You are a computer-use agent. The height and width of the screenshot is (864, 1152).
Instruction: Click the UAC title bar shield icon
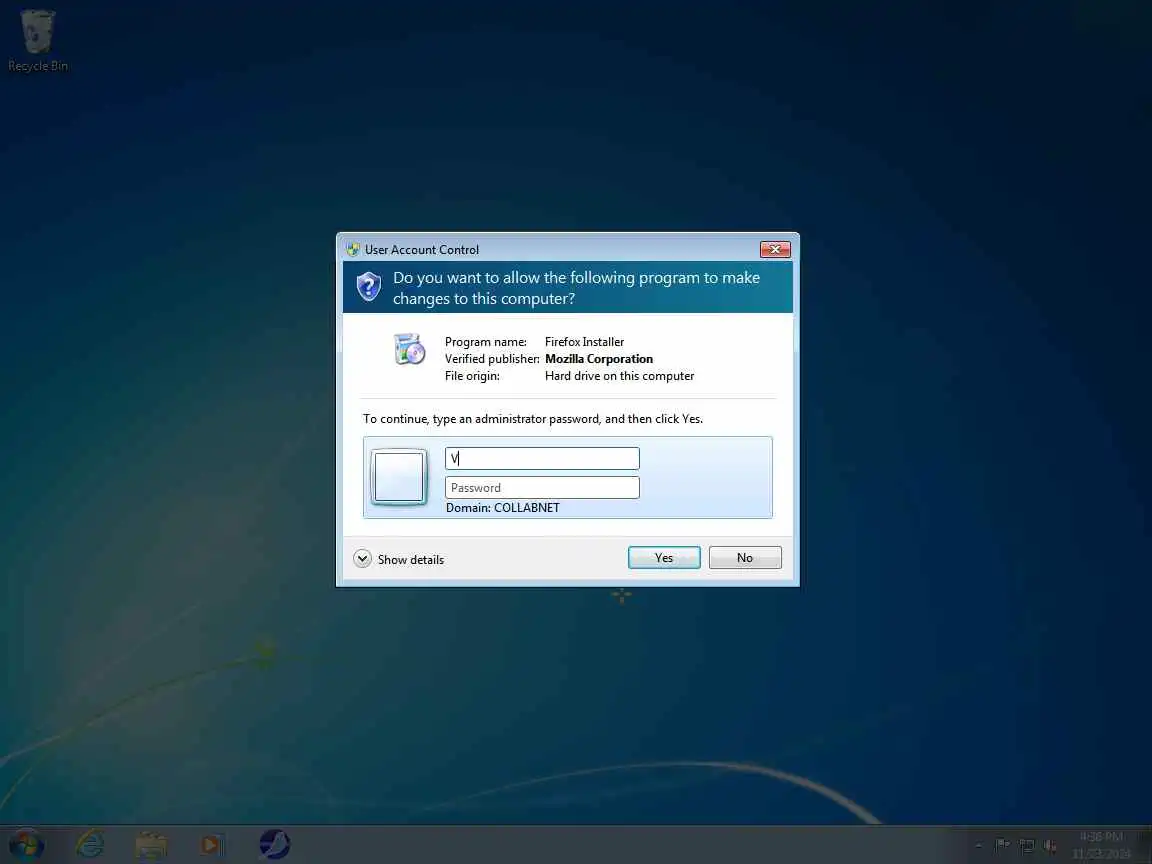(353, 249)
